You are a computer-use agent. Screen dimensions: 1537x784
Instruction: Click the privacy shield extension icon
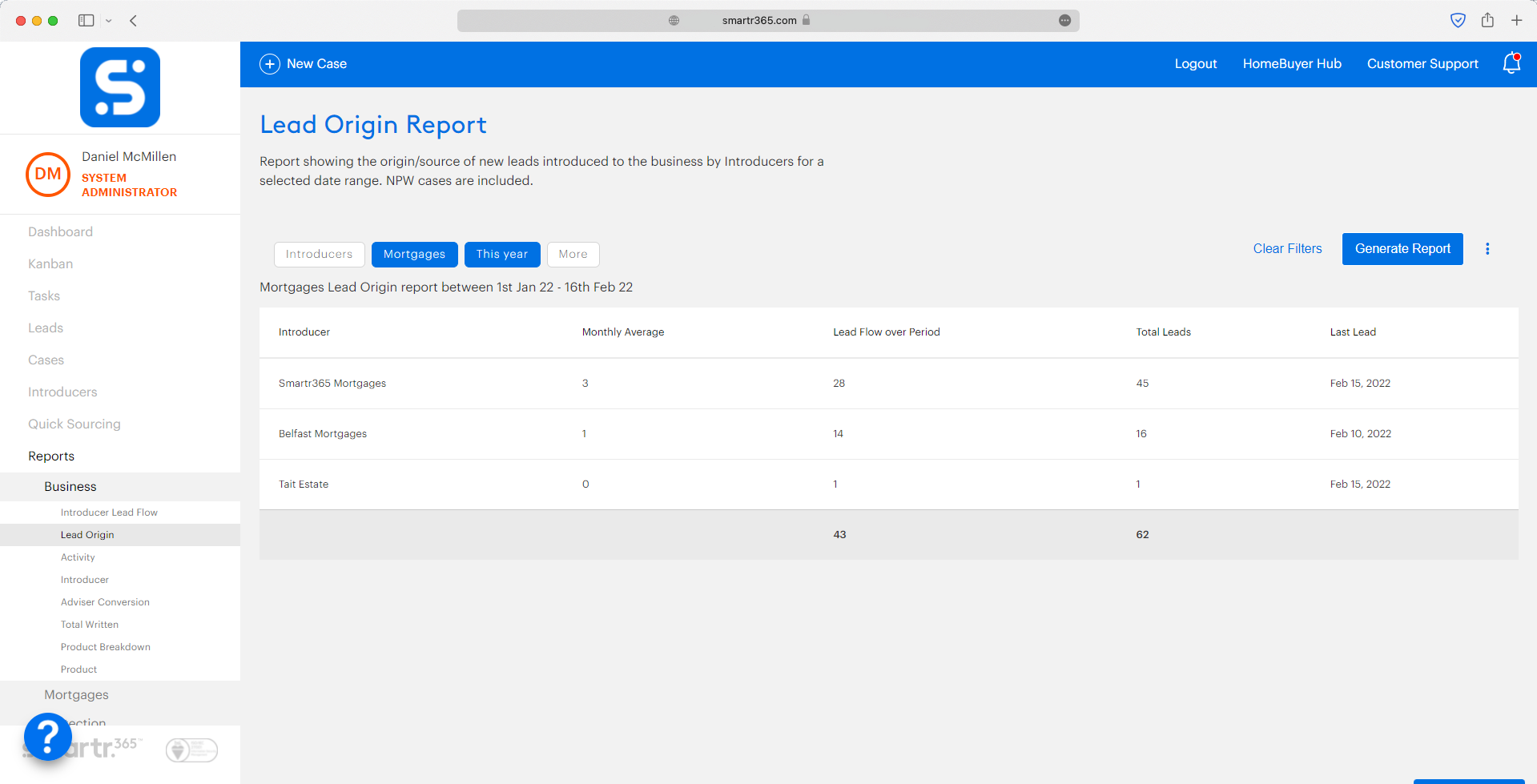pos(1459,21)
